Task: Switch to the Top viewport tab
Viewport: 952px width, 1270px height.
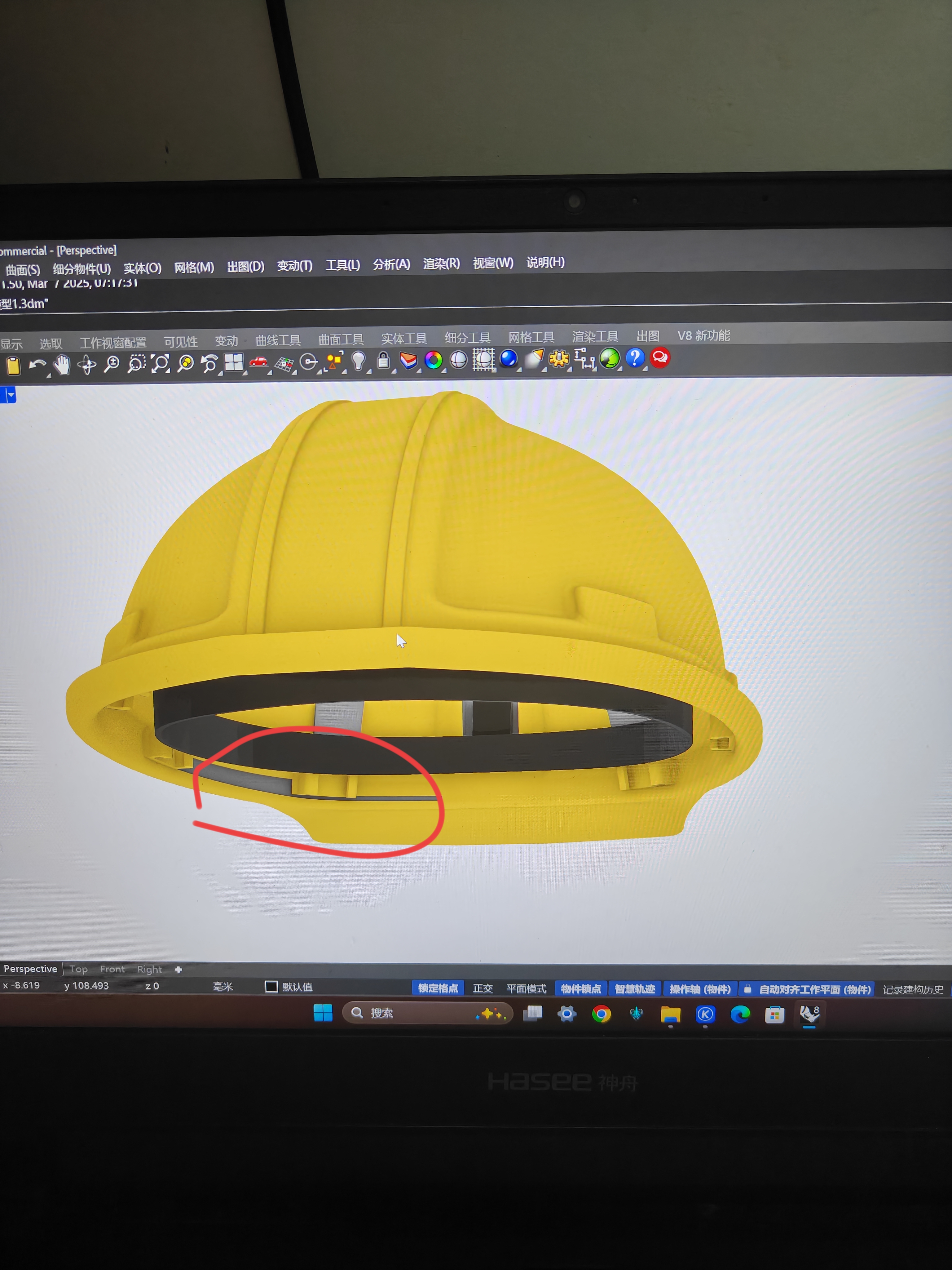Action: (x=79, y=969)
